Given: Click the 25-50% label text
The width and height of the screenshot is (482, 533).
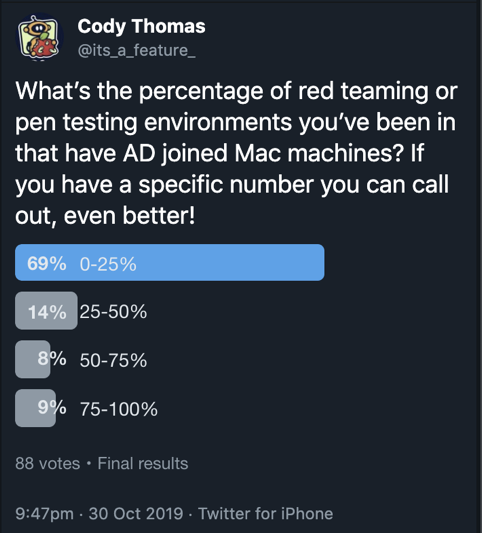Looking at the screenshot, I should pyautogui.click(x=113, y=311).
